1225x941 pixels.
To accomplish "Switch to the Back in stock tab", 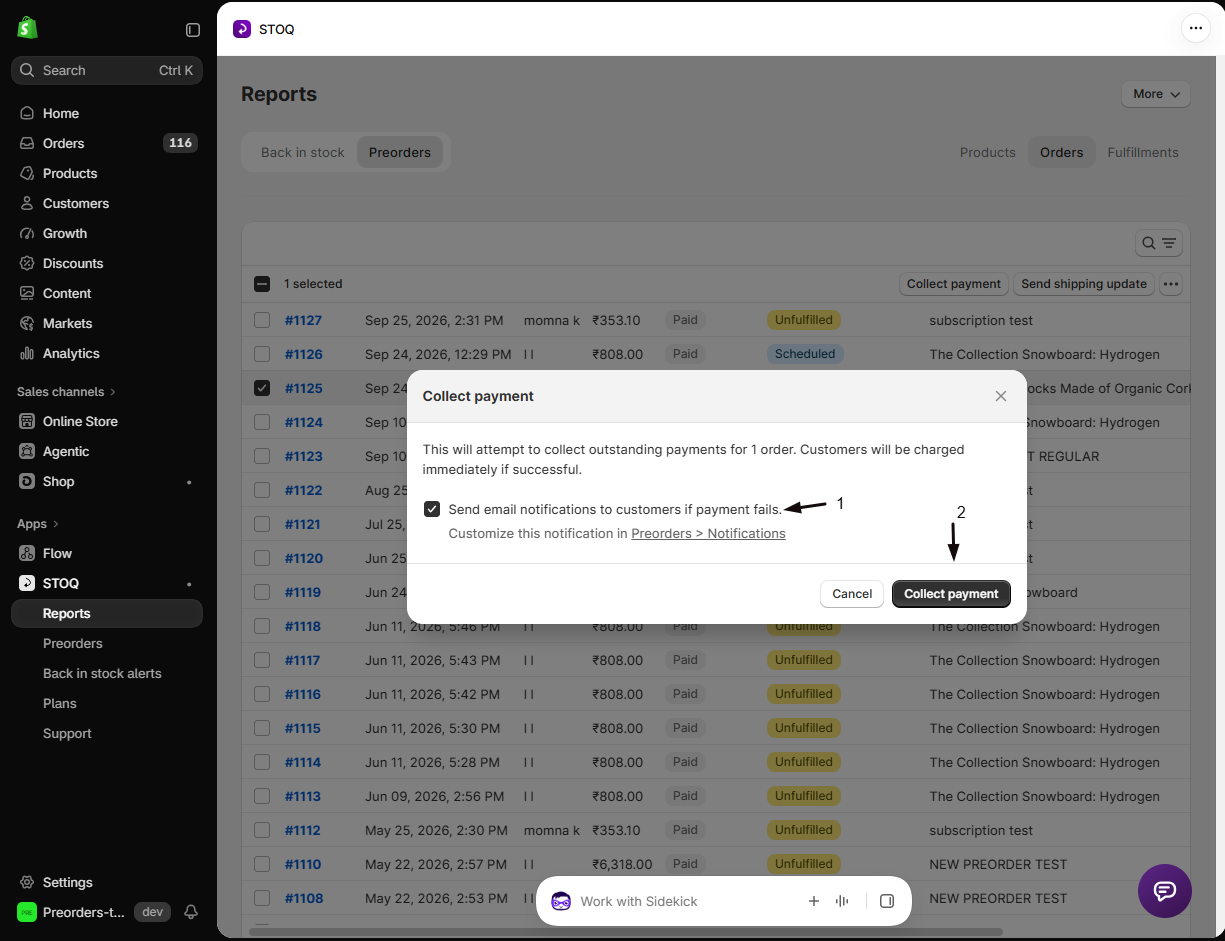I will (x=302, y=152).
